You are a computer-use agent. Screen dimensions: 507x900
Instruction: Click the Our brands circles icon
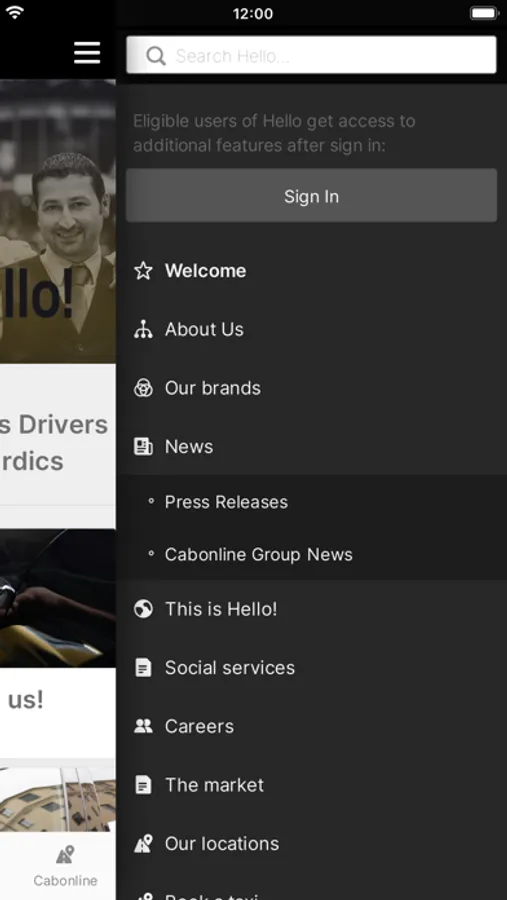coord(143,388)
